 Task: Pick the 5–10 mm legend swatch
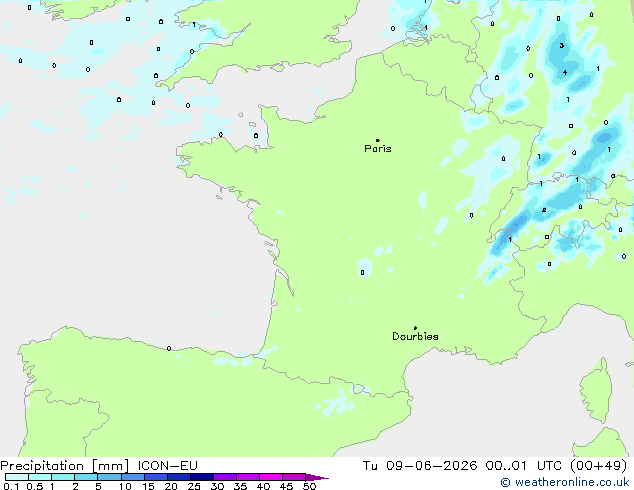point(109,477)
